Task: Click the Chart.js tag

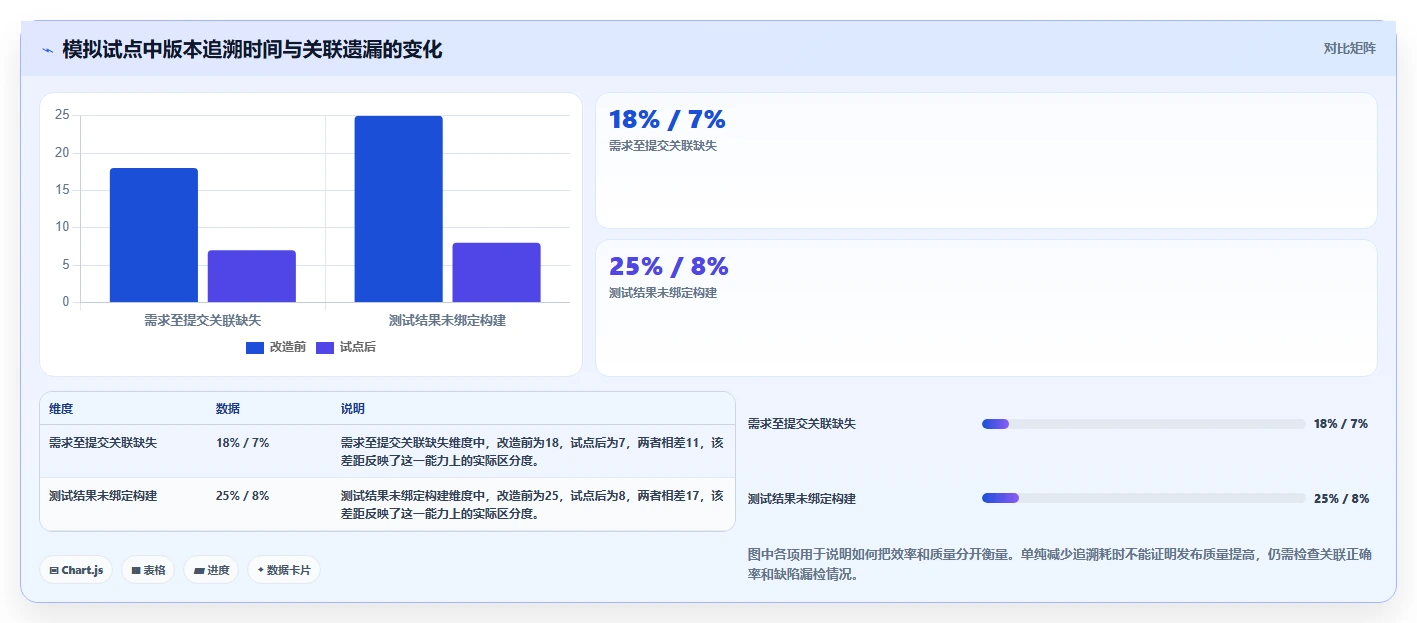Action: point(76,570)
